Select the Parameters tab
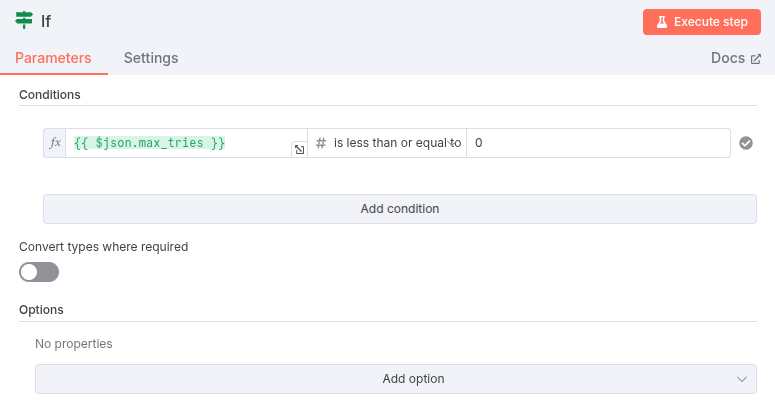Viewport: 775px width, 409px height. (x=53, y=58)
